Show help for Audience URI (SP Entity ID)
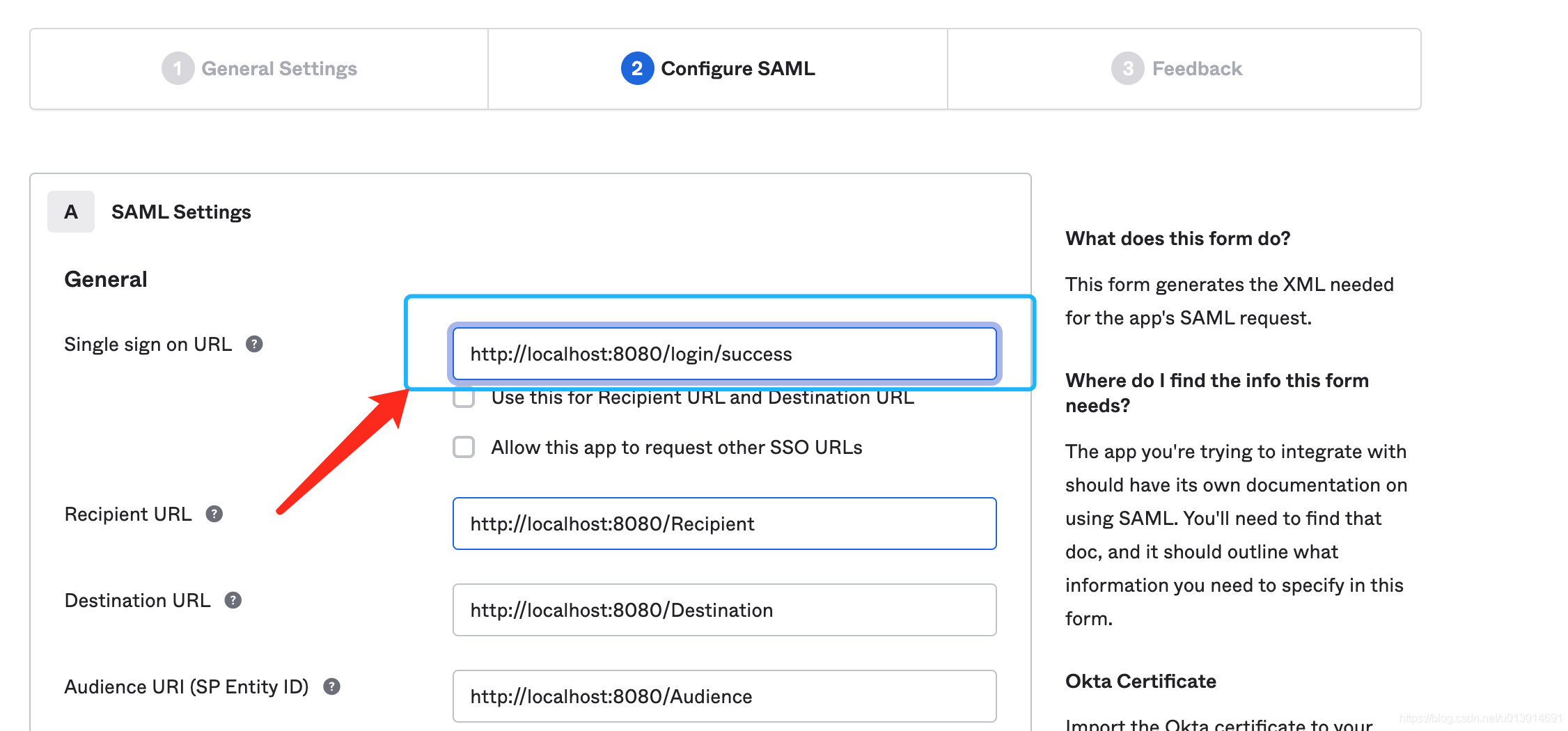Viewport: 1568px width, 731px height. [331, 686]
